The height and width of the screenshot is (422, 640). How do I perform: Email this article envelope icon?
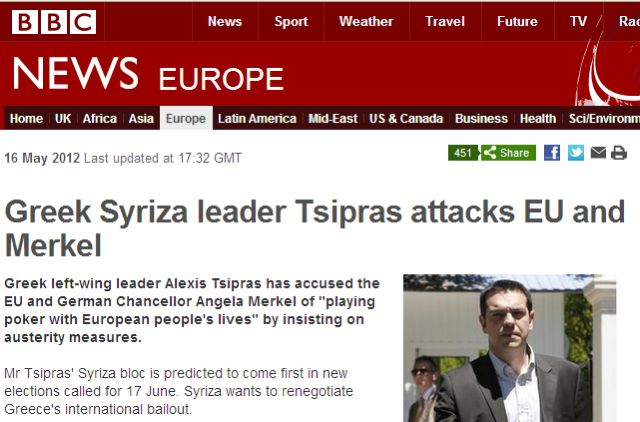[x=598, y=153]
